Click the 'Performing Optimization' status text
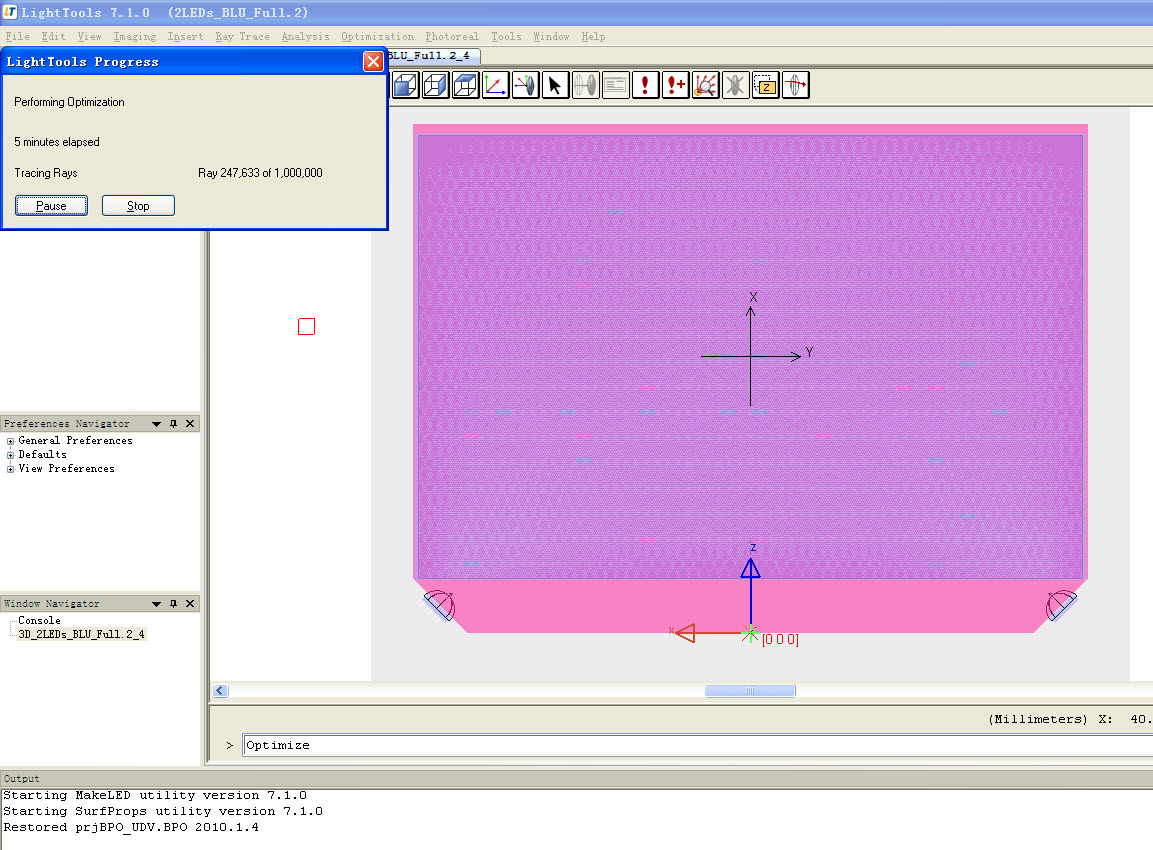Viewport: 1153px width, 850px height. tap(69, 102)
